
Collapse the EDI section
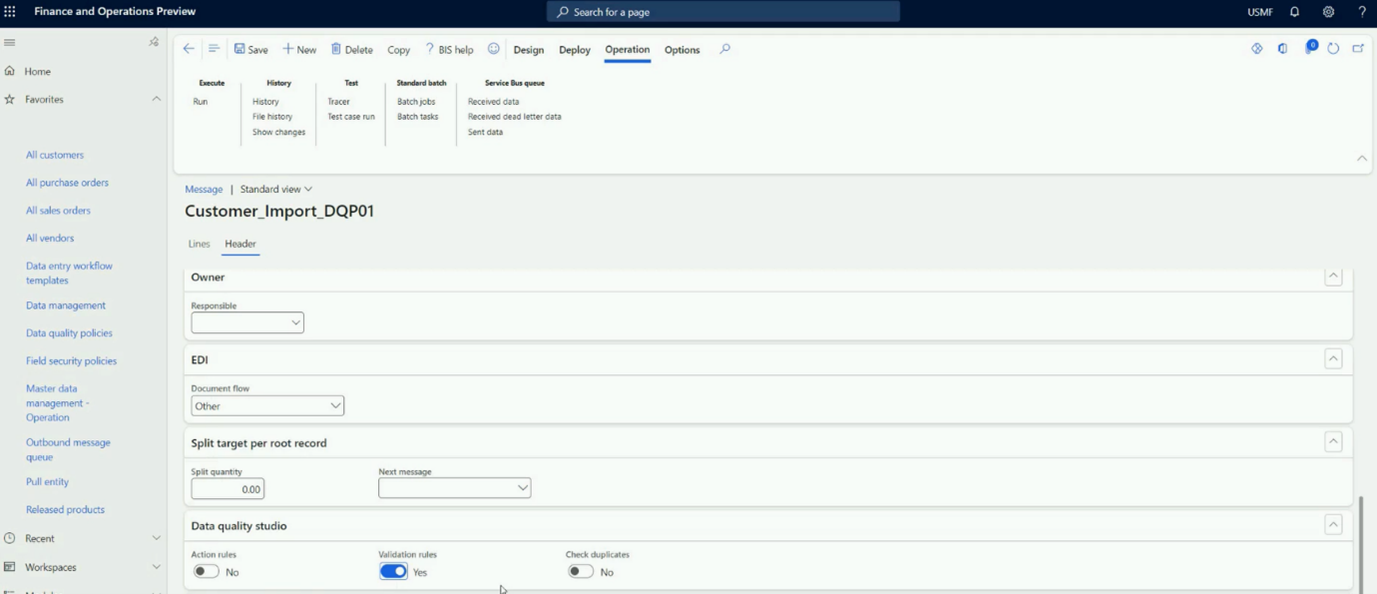[1333, 358]
